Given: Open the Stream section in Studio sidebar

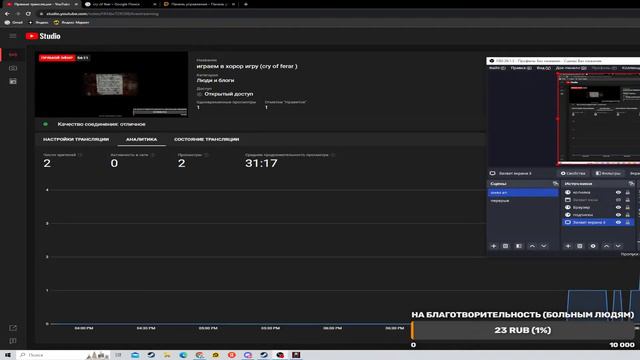Looking at the screenshot, I should 13,54.
